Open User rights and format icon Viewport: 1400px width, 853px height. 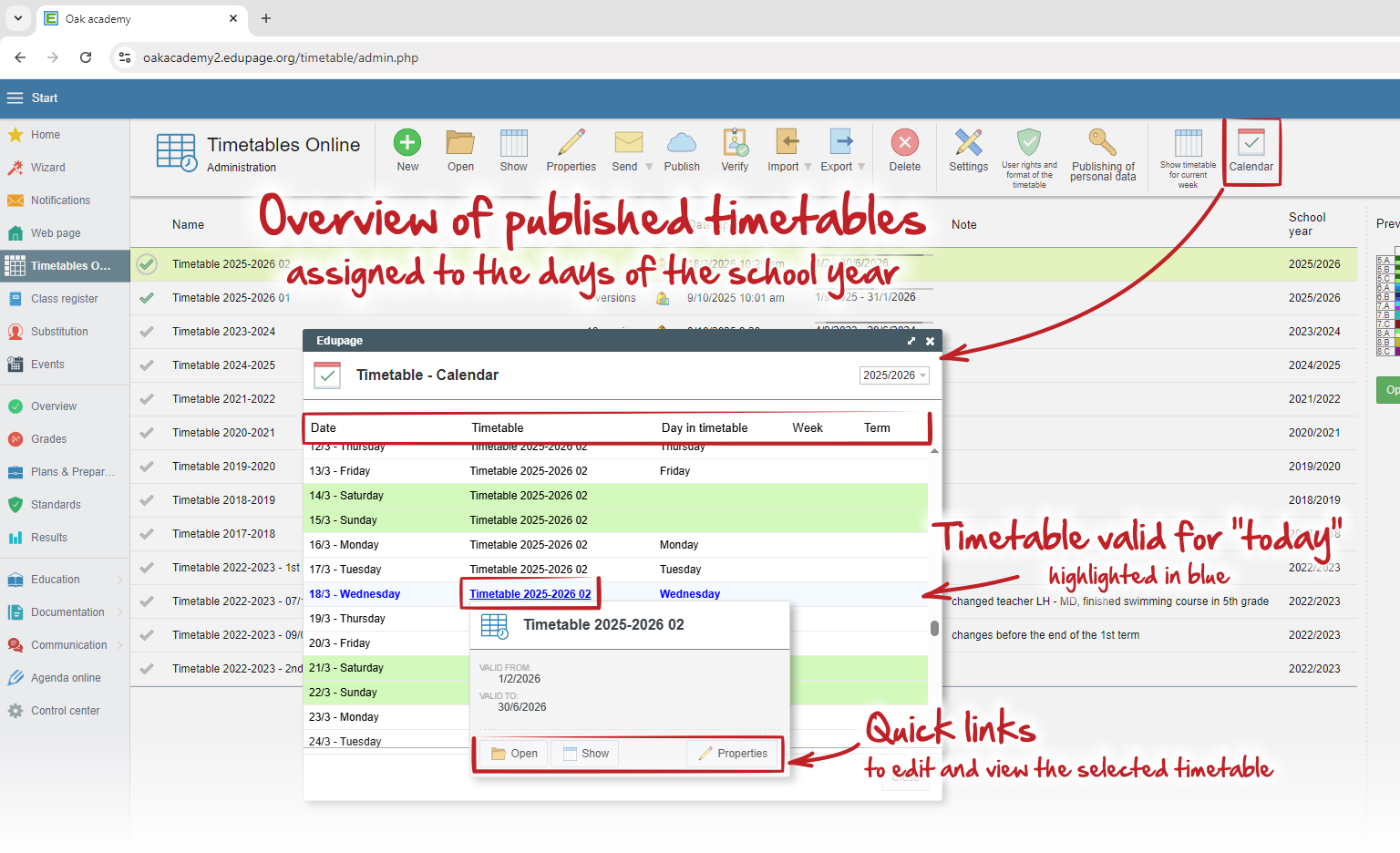click(1029, 143)
